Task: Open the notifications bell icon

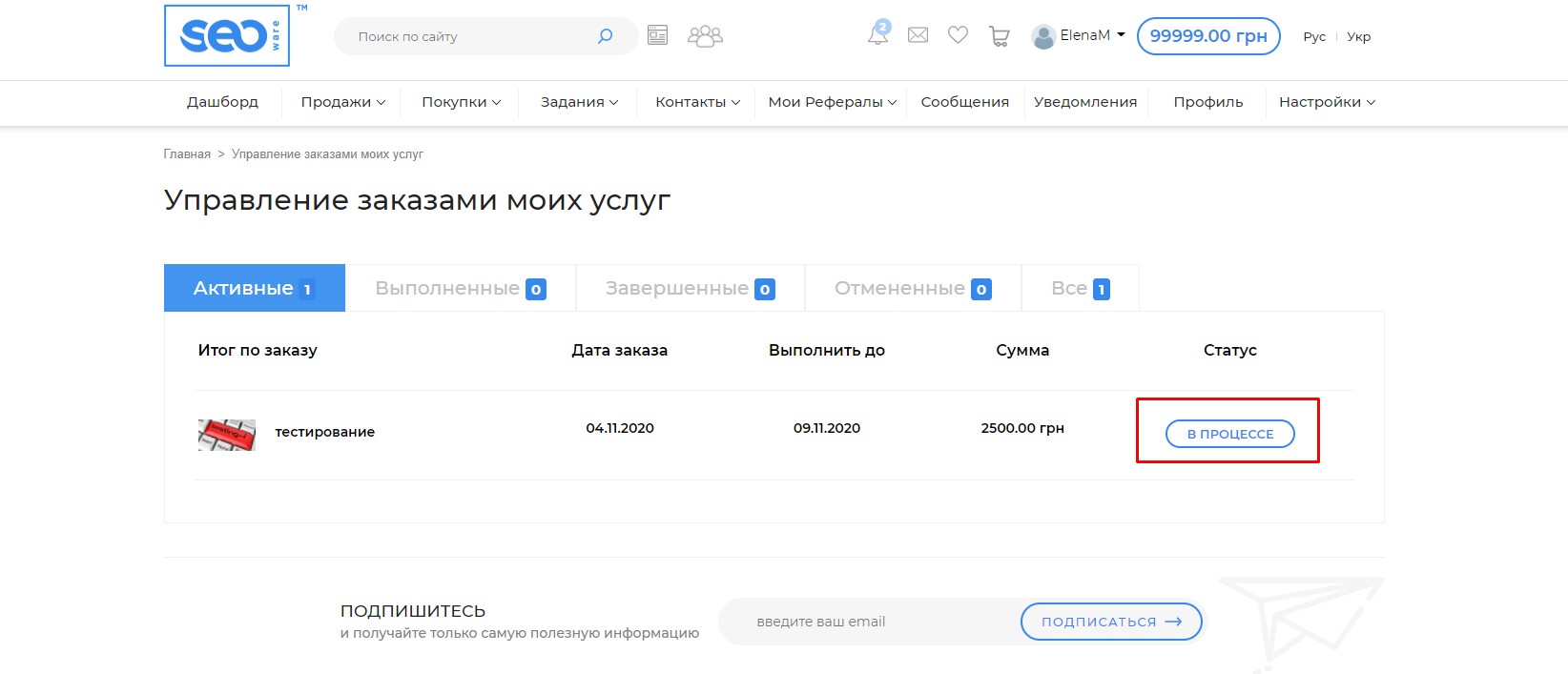Action: (x=877, y=35)
